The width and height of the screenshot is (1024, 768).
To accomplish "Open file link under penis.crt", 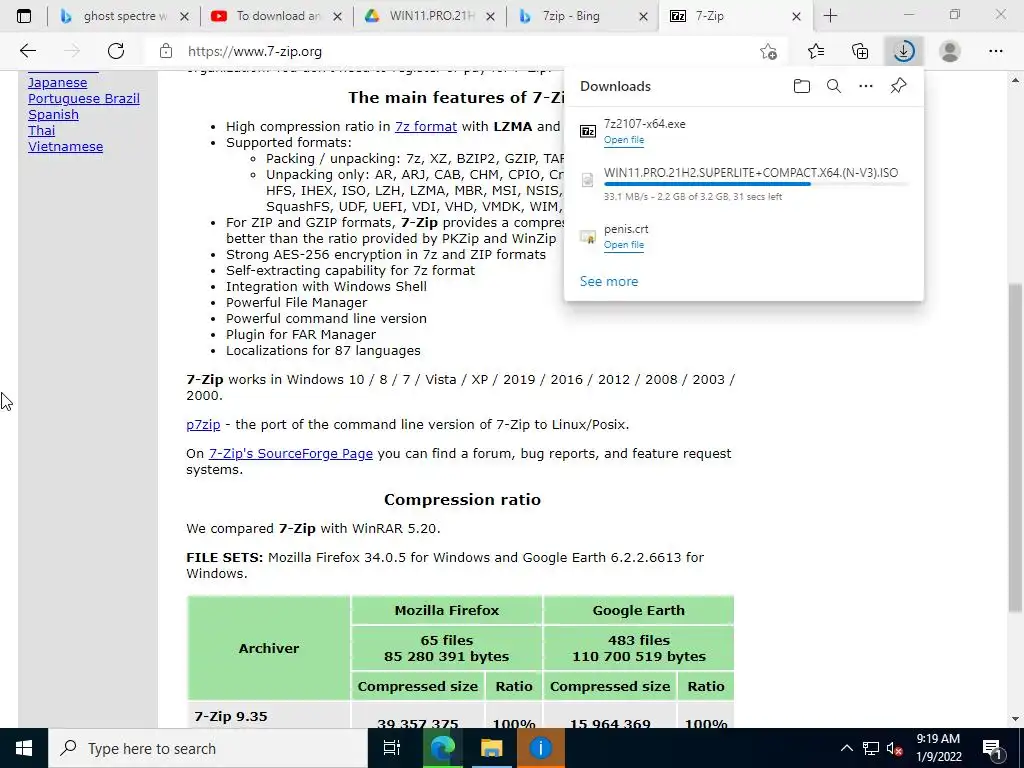I will pyautogui.click(x=624, y=245).
